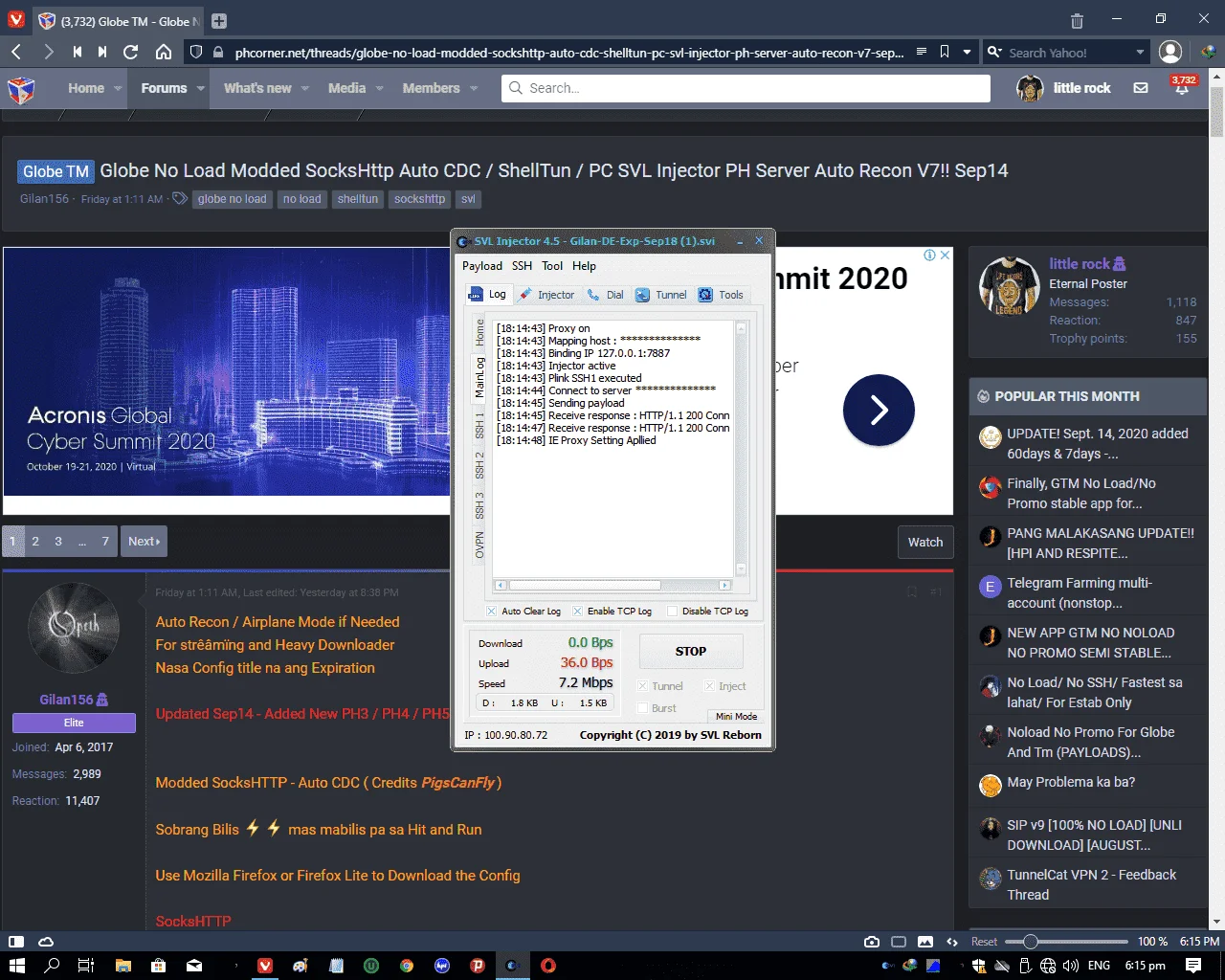This screenshot has height=980, width=1225.
Task: Switch to the Injector tab
Action: [x=547, y=295]
